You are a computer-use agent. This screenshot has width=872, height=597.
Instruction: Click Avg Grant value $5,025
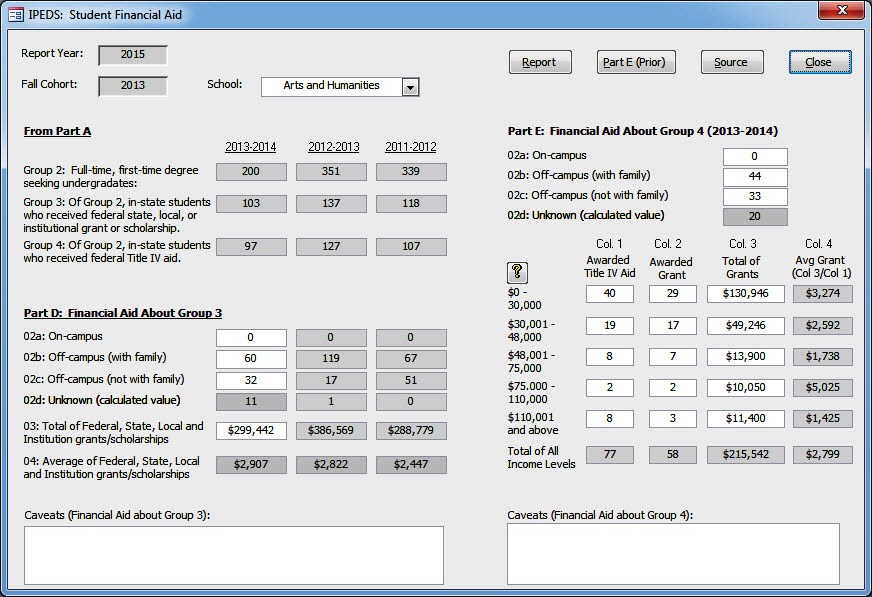click(x=823, y=387)
